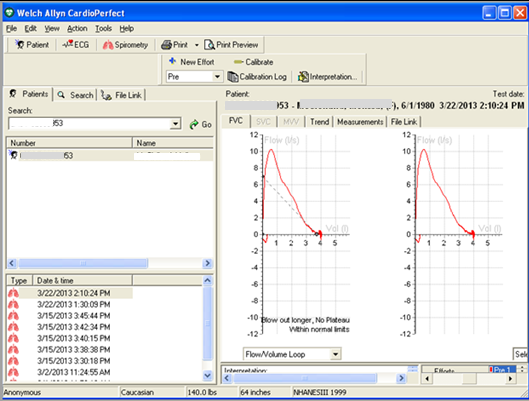Expand the Flow/Volume Loop graph dropdown
Screen dimensions: 529x401
(336, 354)
